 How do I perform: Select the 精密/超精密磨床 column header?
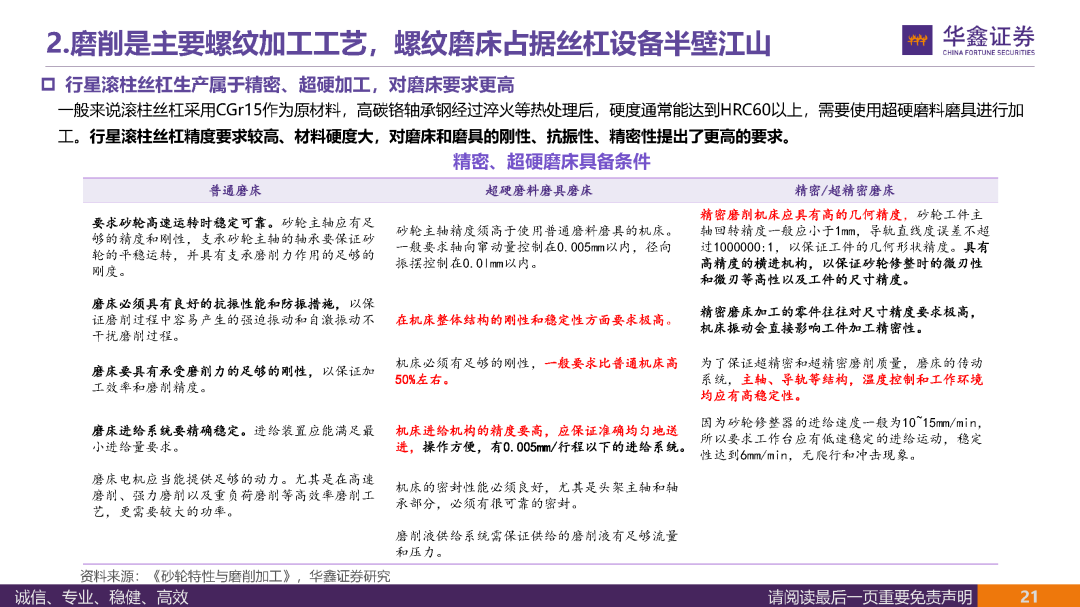coord(844,191)
